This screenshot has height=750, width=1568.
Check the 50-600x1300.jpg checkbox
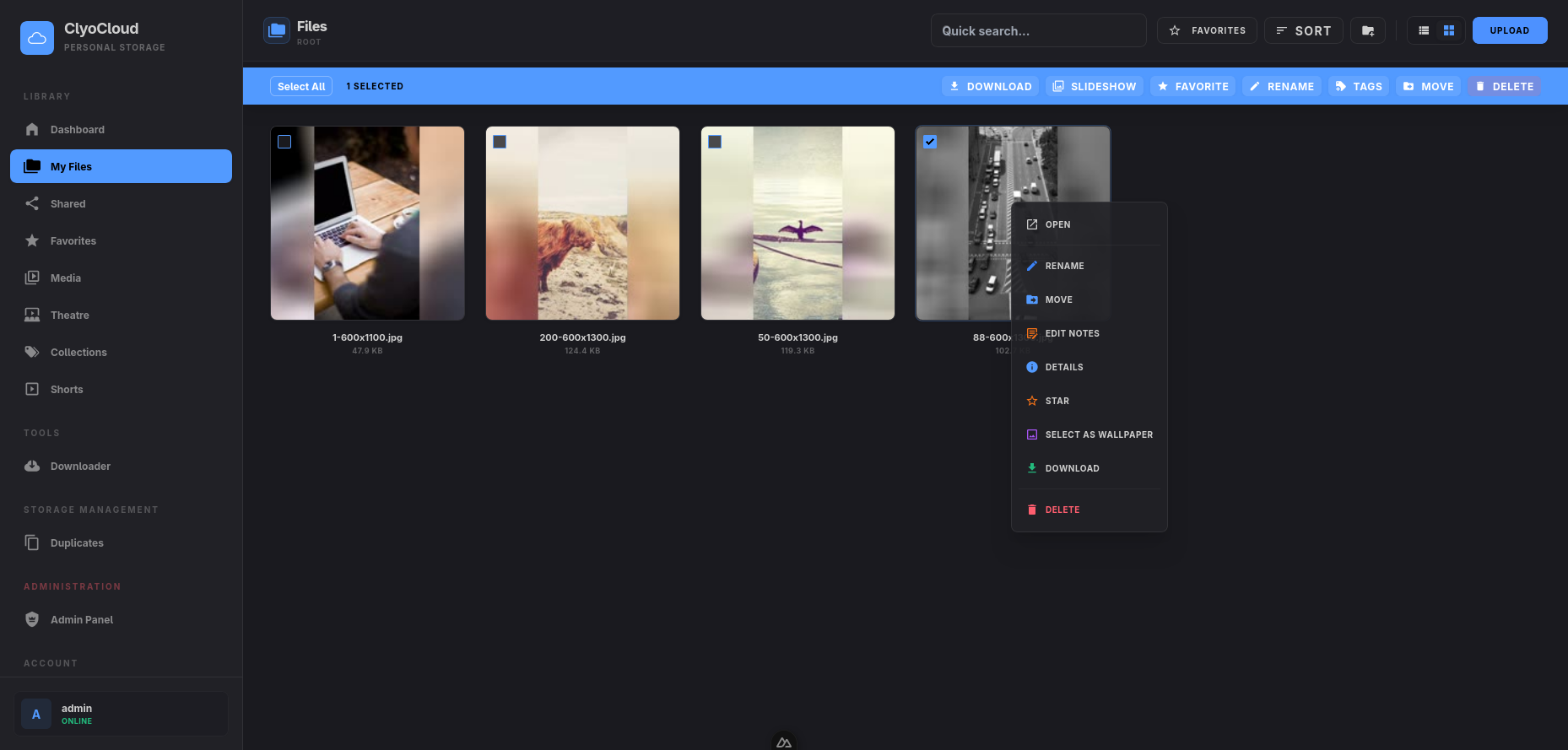[x=715, y=142]
